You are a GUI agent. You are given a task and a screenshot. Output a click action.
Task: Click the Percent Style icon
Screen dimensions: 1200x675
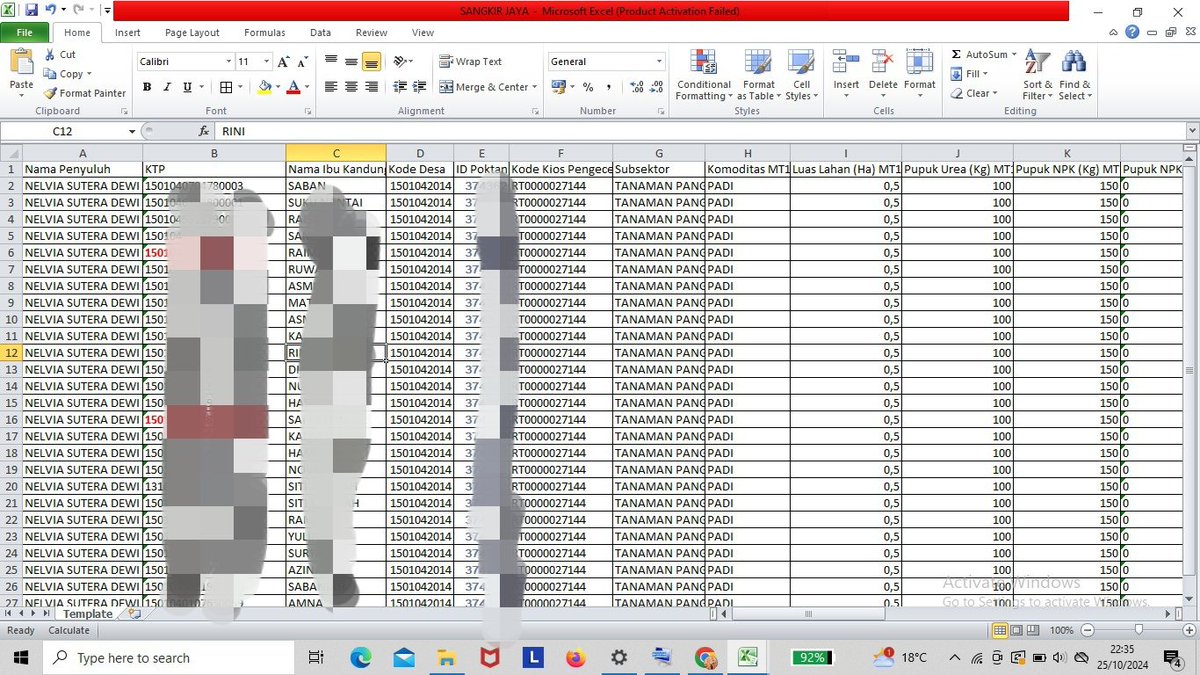[588, 87]
